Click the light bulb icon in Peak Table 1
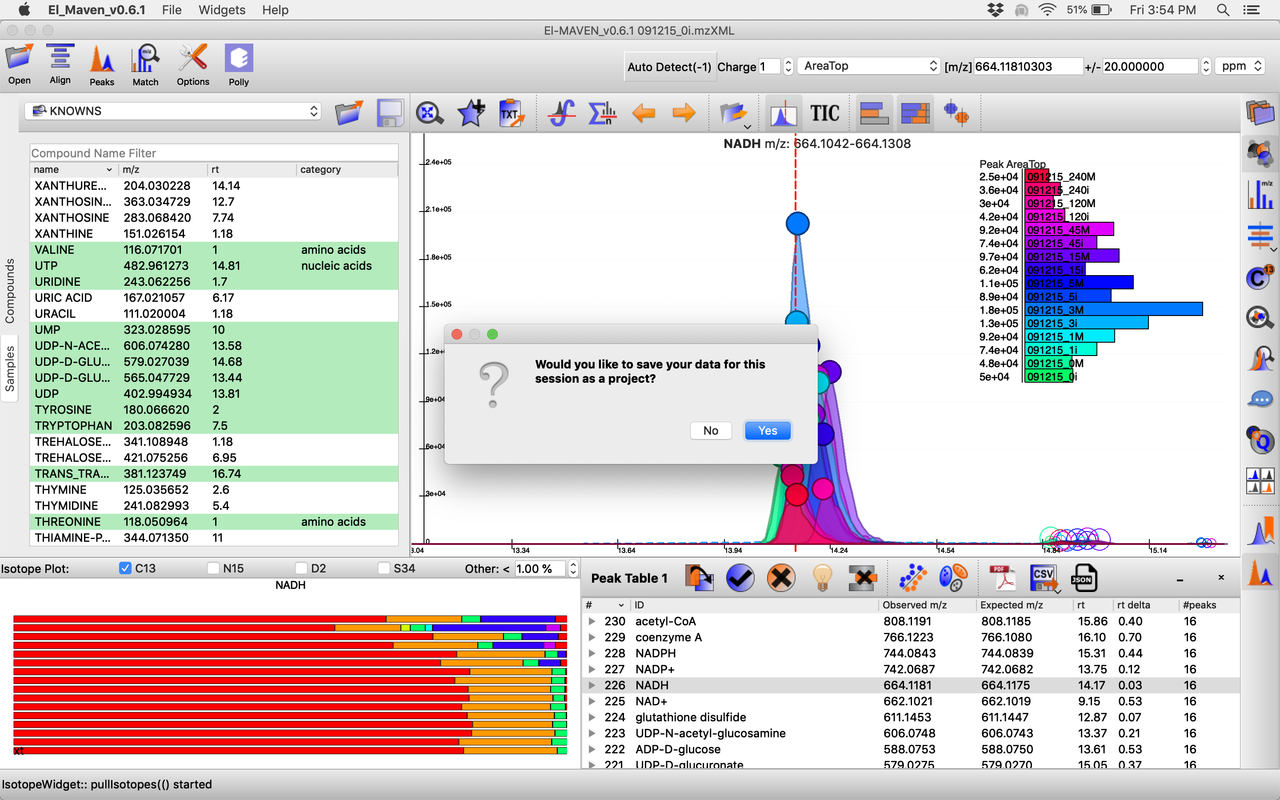Image resolution: width=1280 pixels, height=800 pixels. (x=822, y=578)
